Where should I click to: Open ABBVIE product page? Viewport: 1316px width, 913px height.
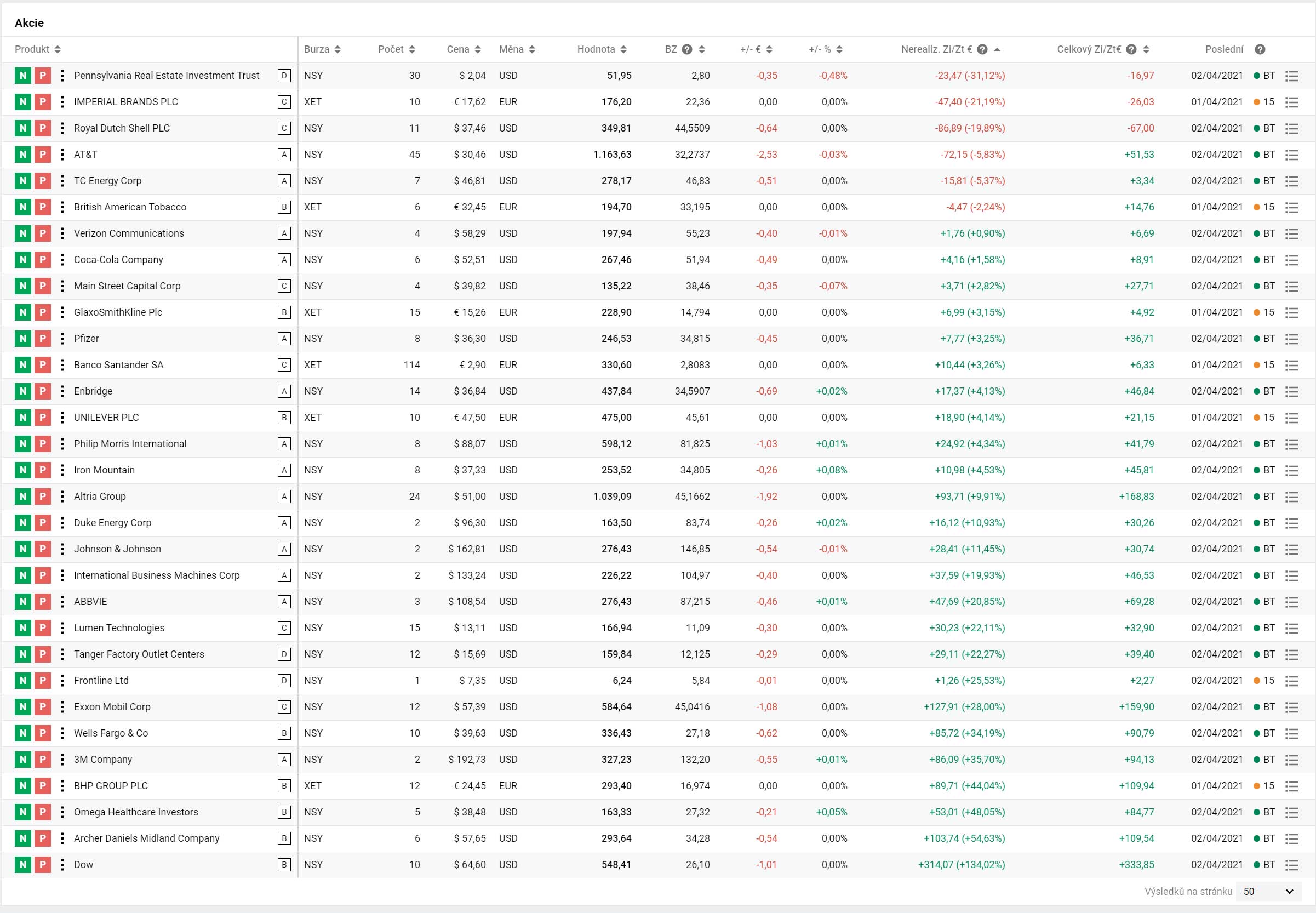[90, 602]
